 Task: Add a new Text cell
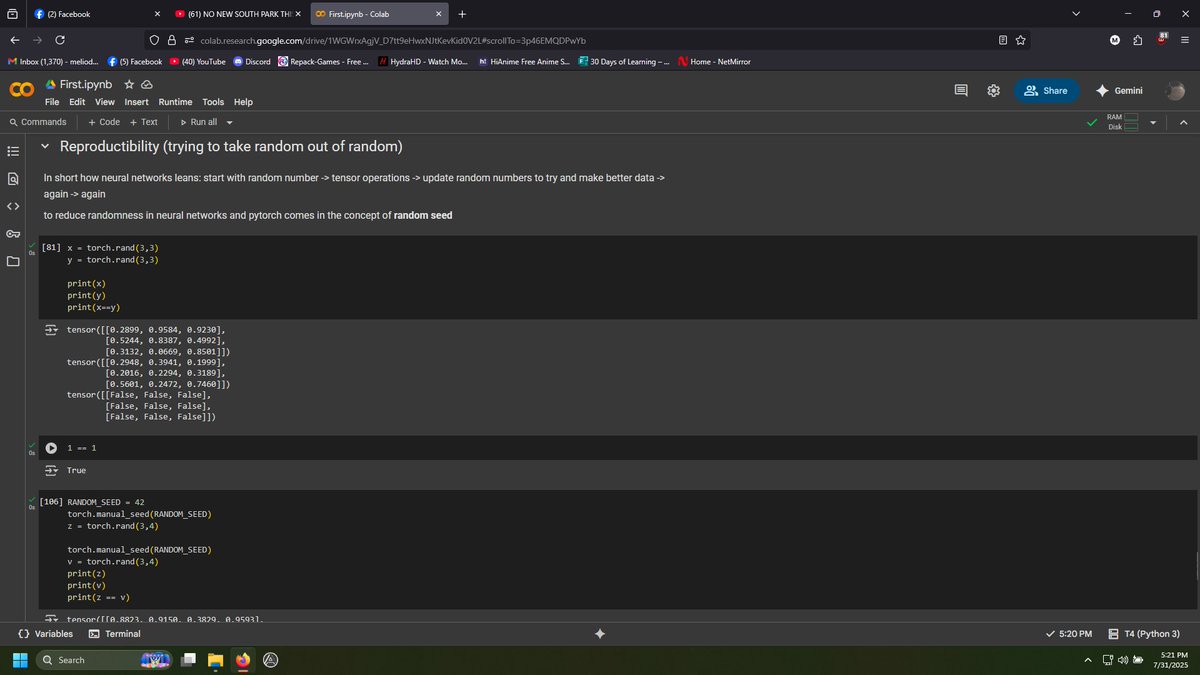(x=144, y=122)
